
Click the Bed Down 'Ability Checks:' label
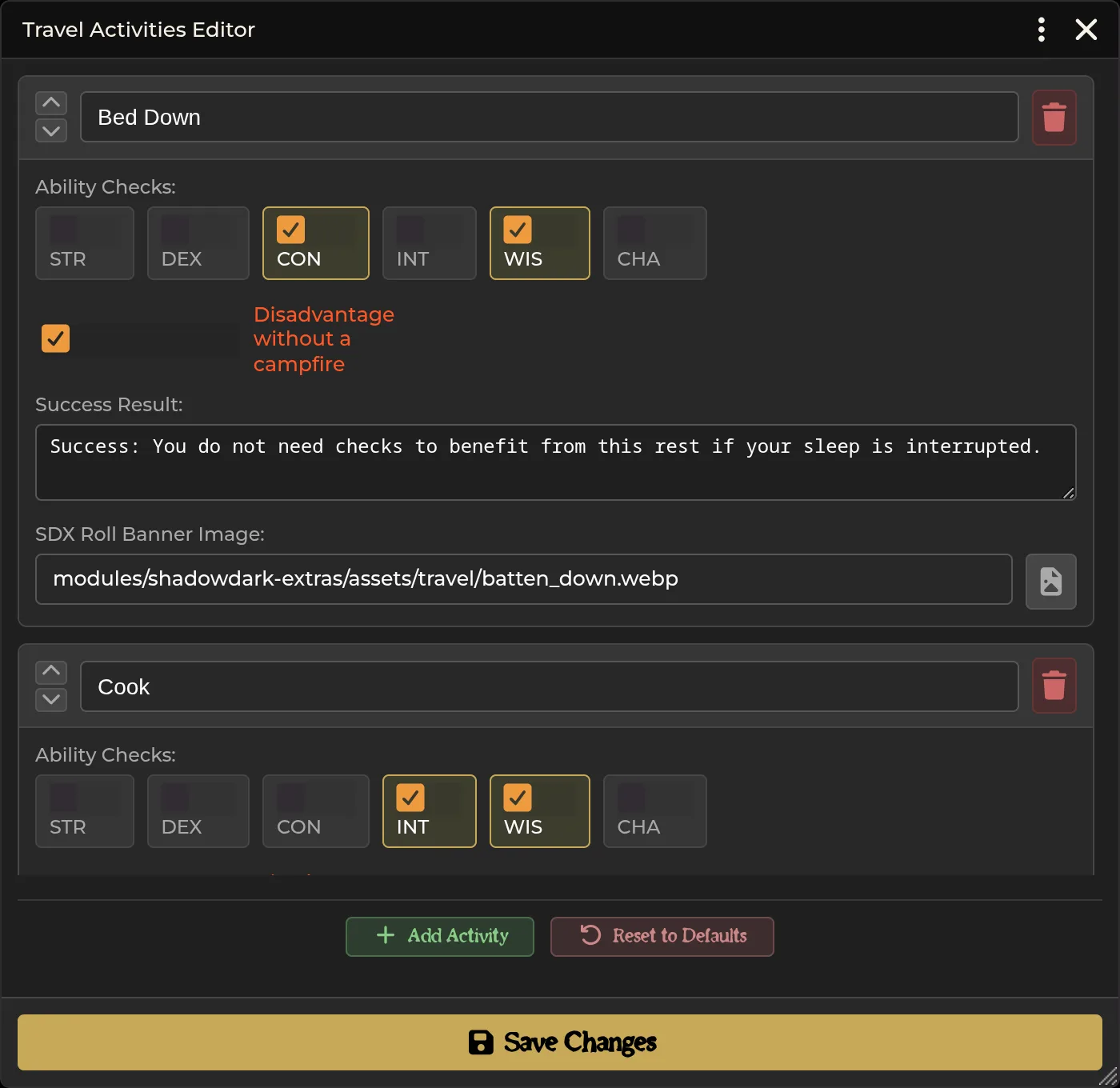click(x=106, y=187)
